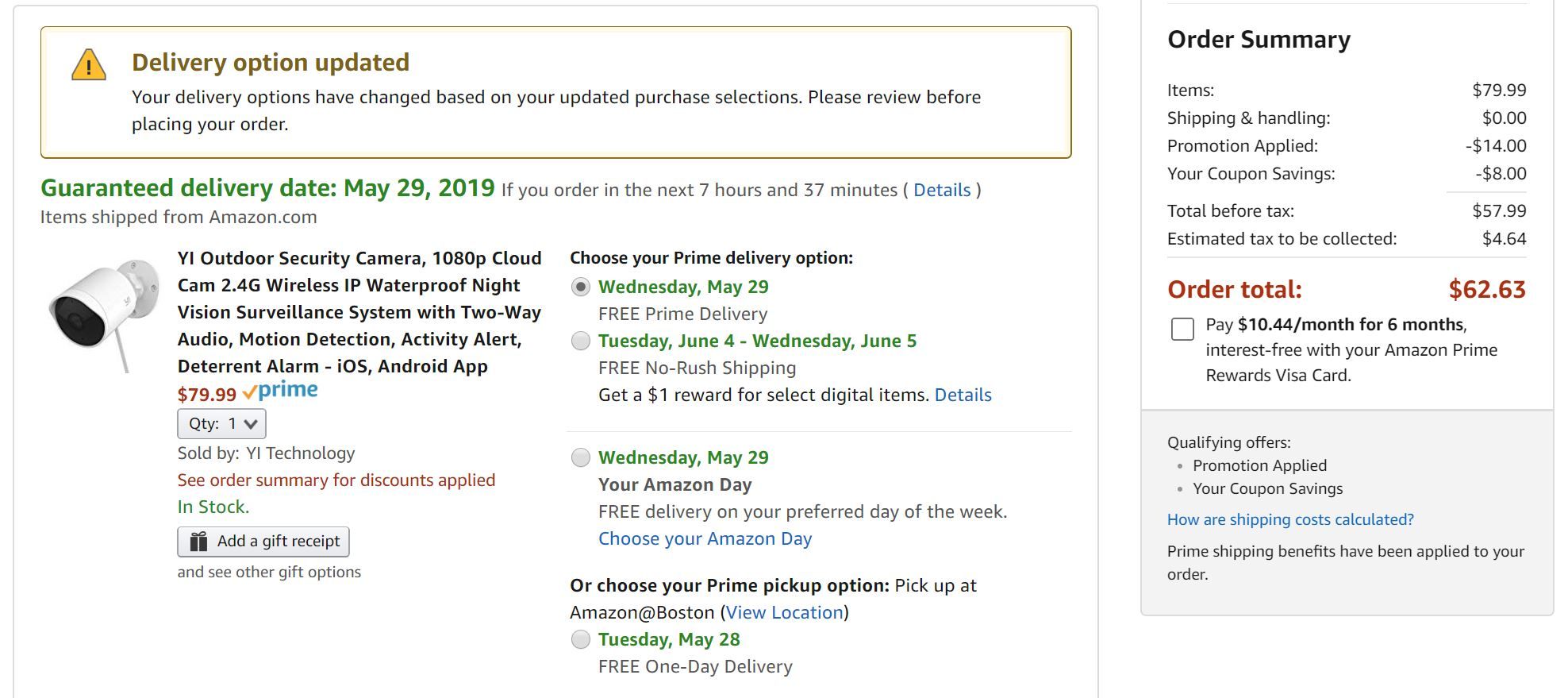Click the YI Outdoor Security Camera title

pyautogui.click(x=357, y=312)
